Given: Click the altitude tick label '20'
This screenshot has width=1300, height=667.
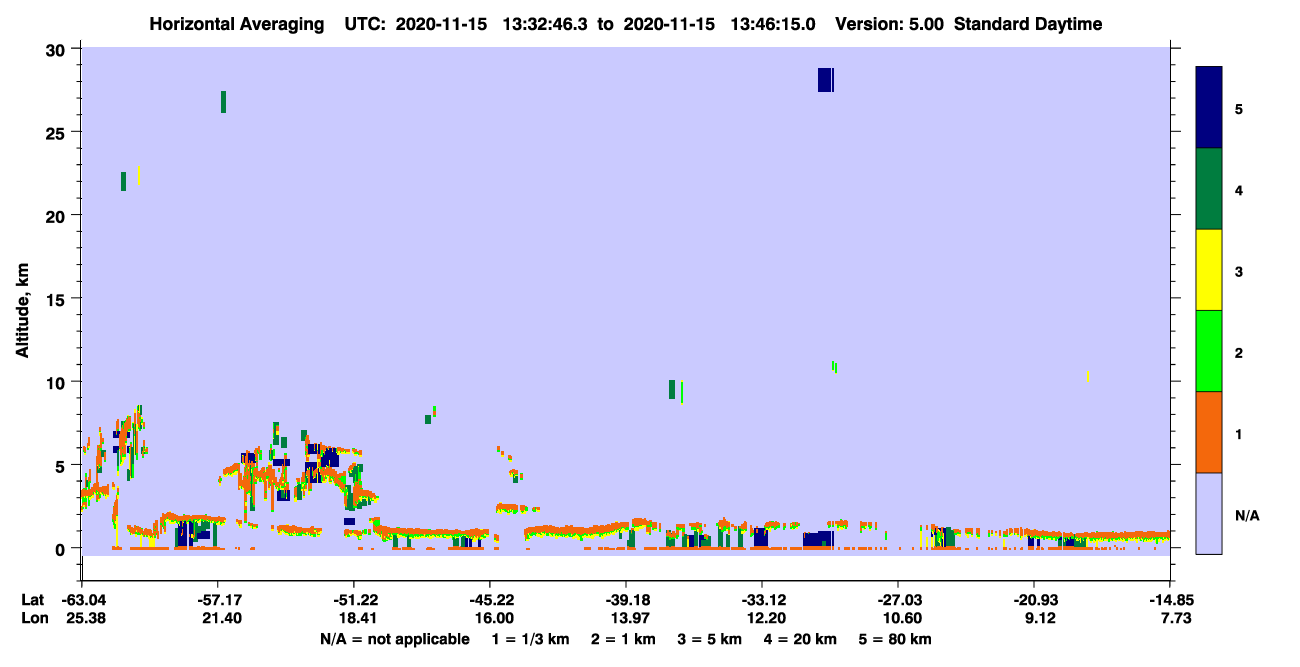Looking at the screenshot, I should tap(58, 215).
